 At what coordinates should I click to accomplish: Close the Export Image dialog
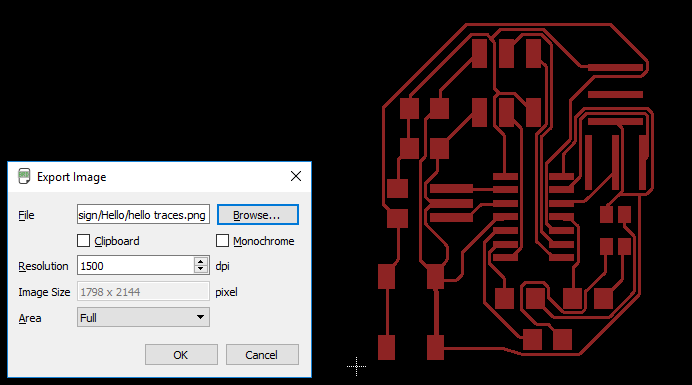(x=296, y=176)
